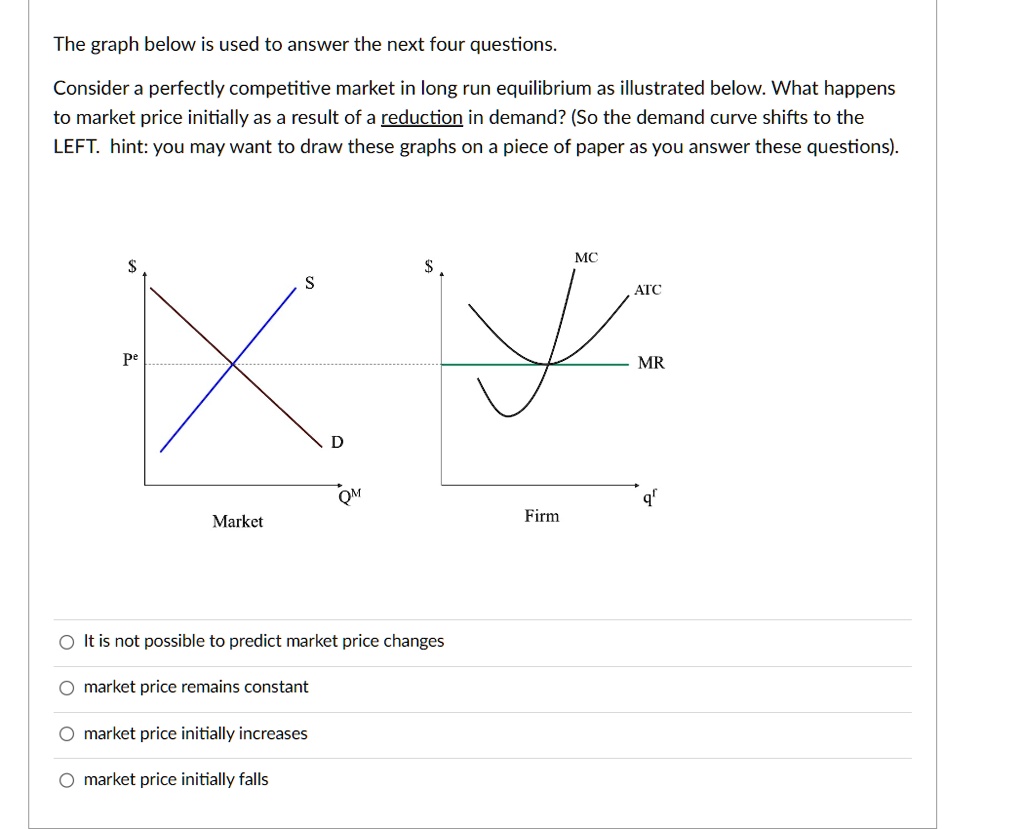Screen dimensions: 1024x829
Task: Click the "Market" caption below the left graph
Action: 237,521
